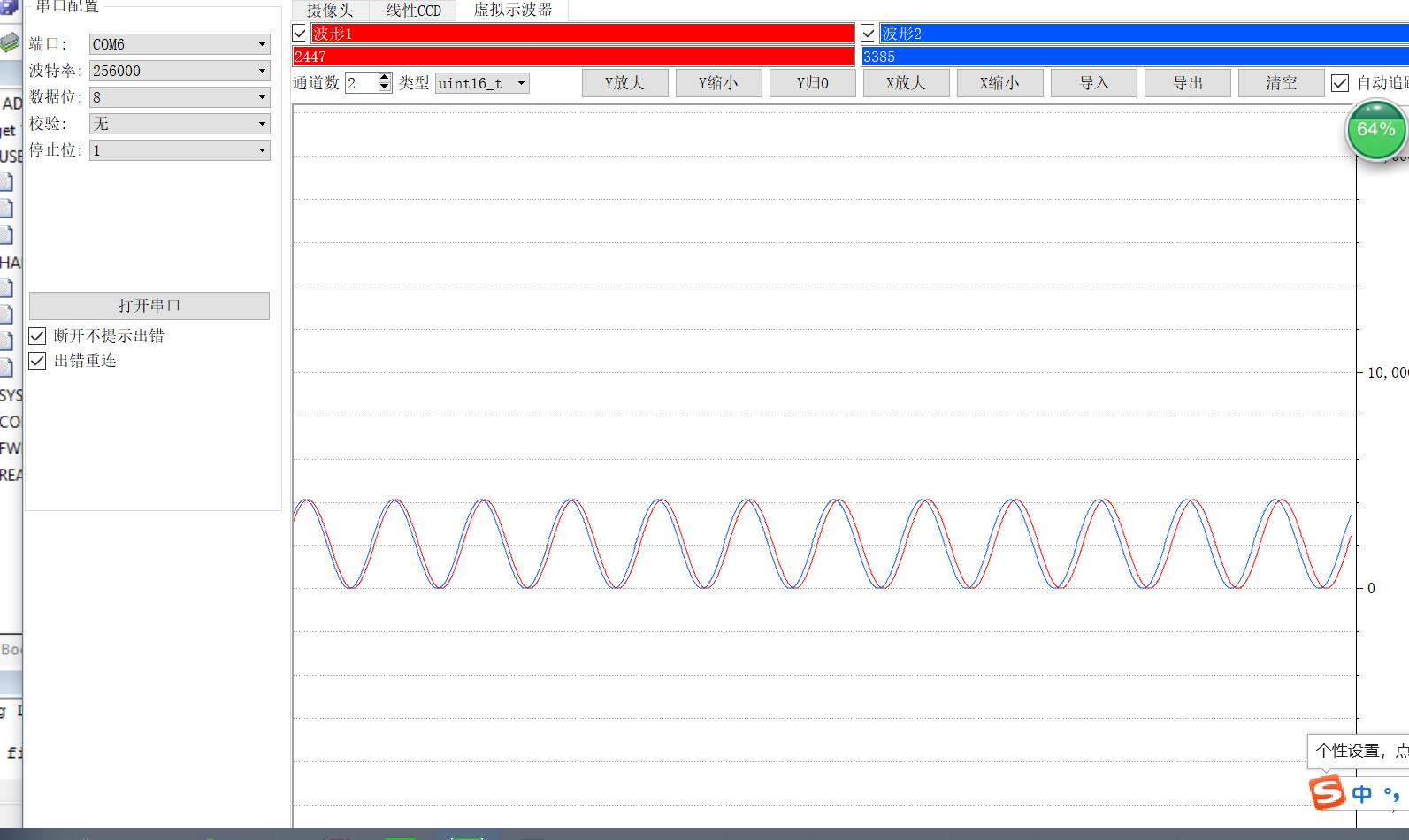This screenshot has width=1409, height=840.
Task: Click the blue 波形2 color bar
Action: point(1144,34)
